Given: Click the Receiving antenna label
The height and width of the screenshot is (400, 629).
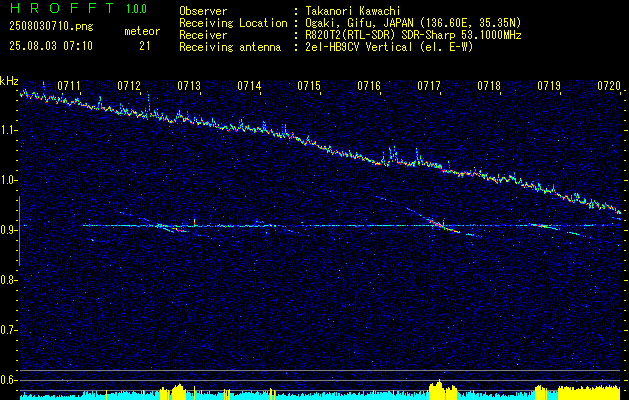Looking at the screenshot, I should click(x=230, y=47).
